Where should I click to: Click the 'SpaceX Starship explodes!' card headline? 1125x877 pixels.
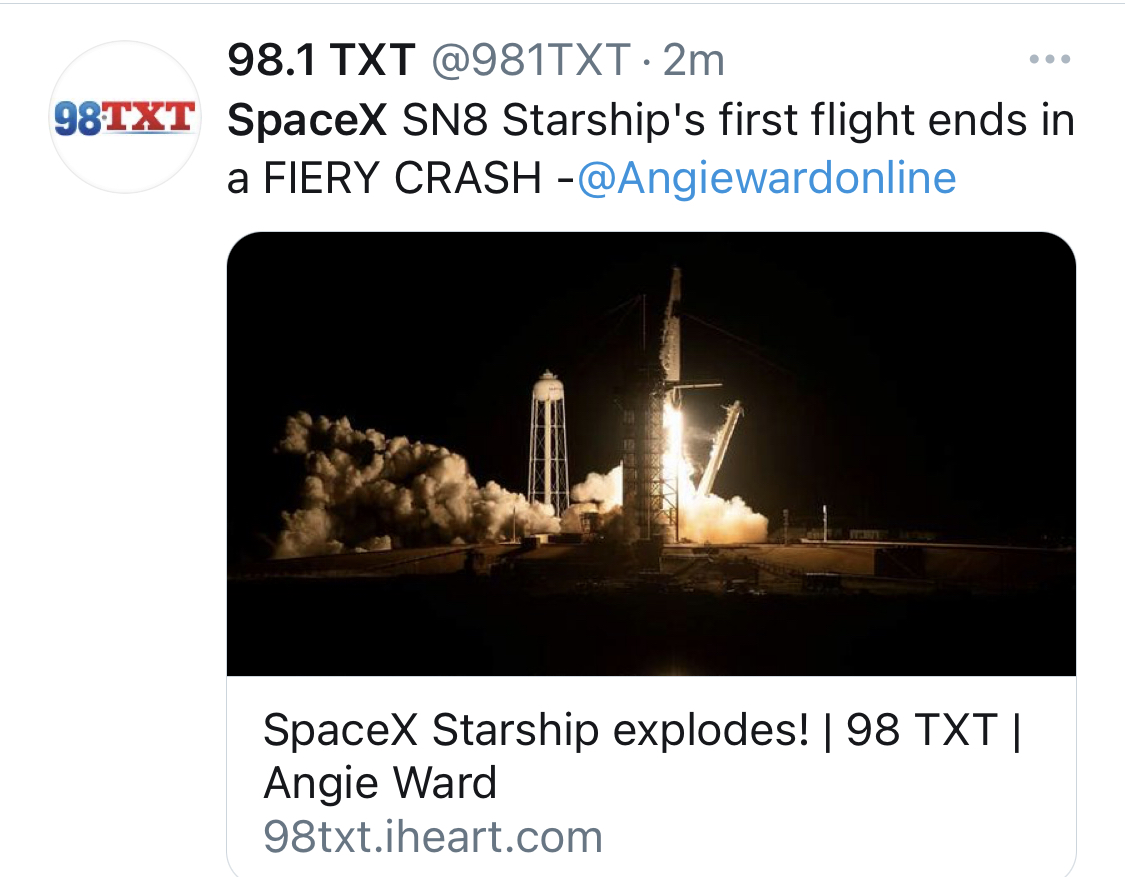536,730
